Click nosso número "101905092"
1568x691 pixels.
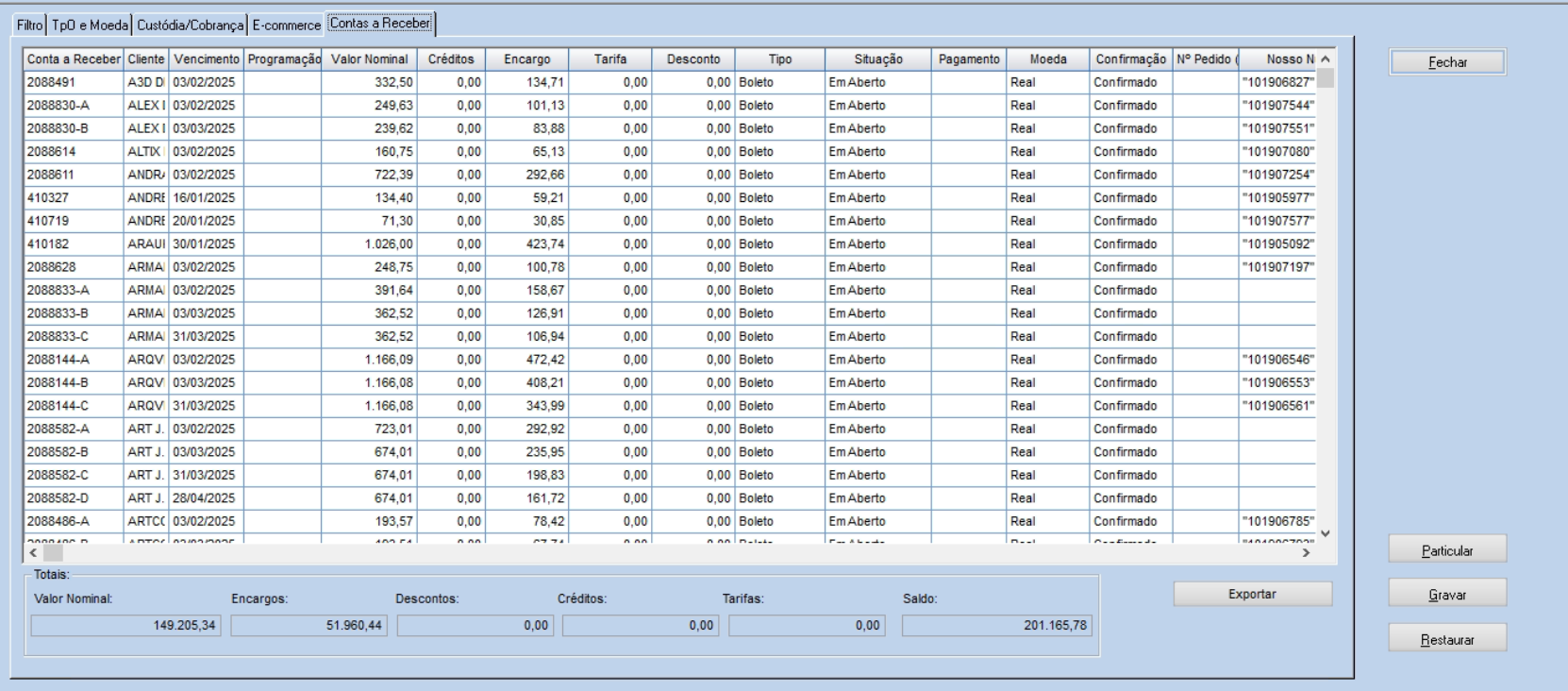click(1278, 244)
